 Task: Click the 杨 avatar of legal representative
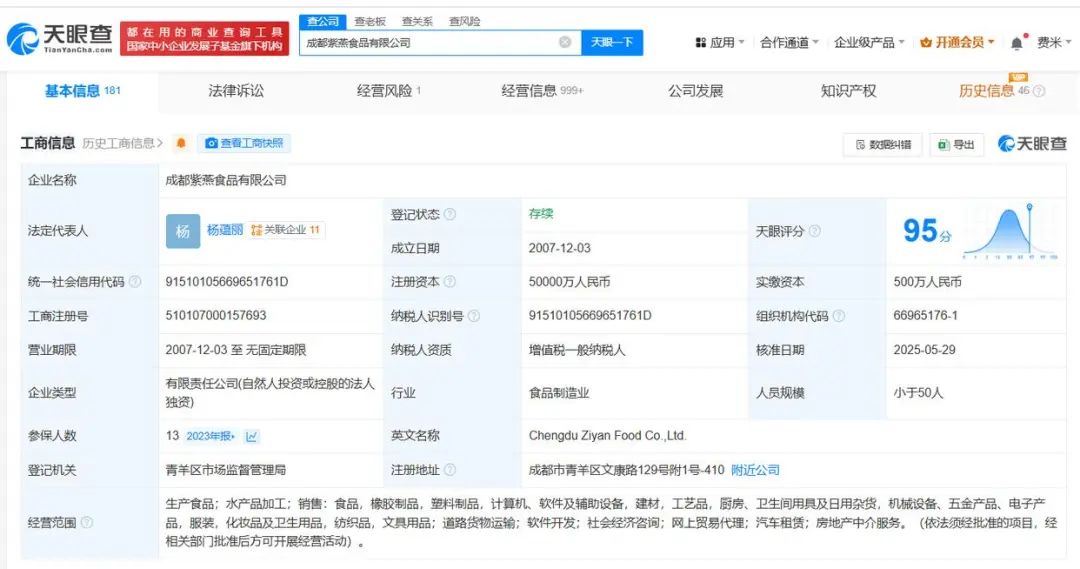(183, 231)
